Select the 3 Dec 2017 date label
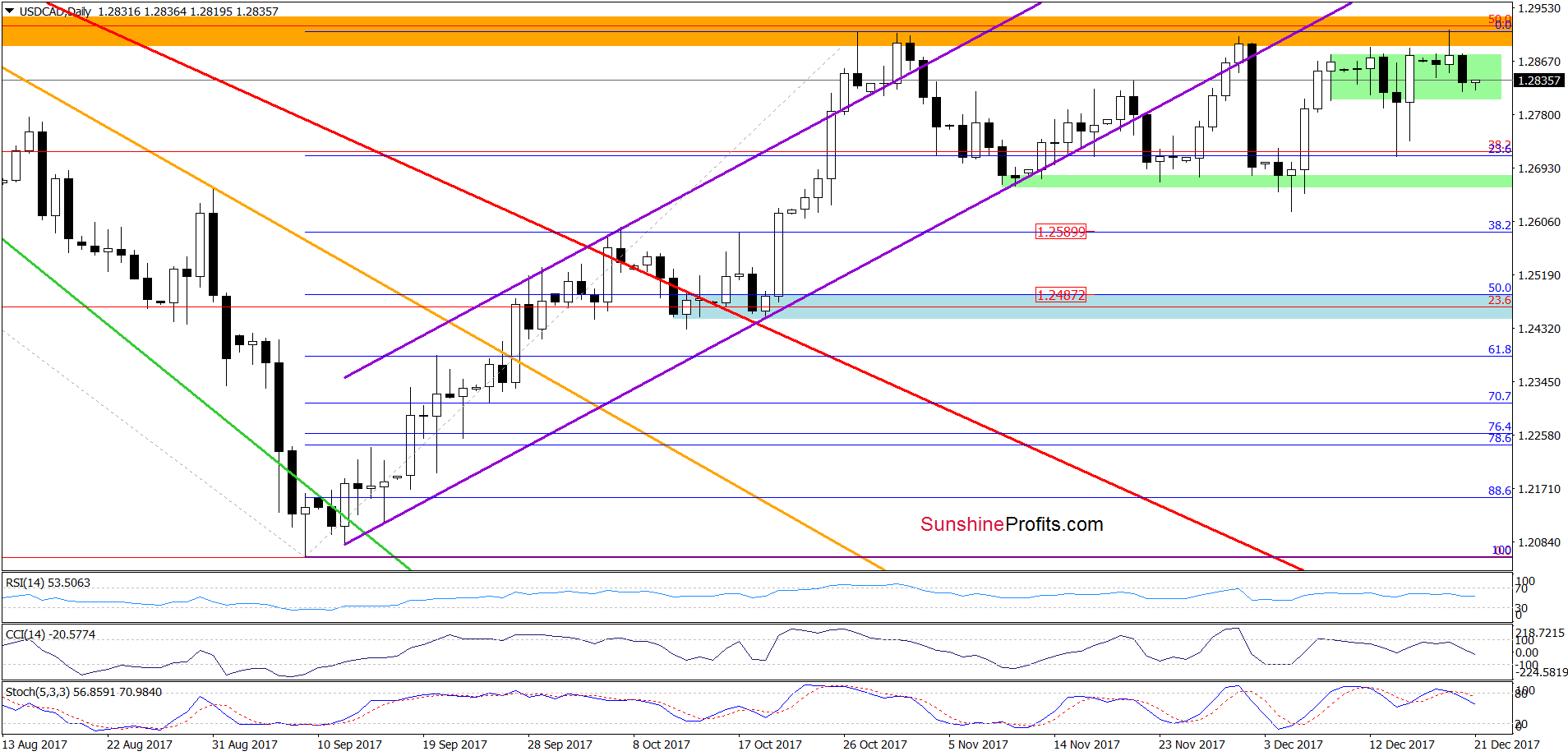1568x756 pixels. 1294,744
